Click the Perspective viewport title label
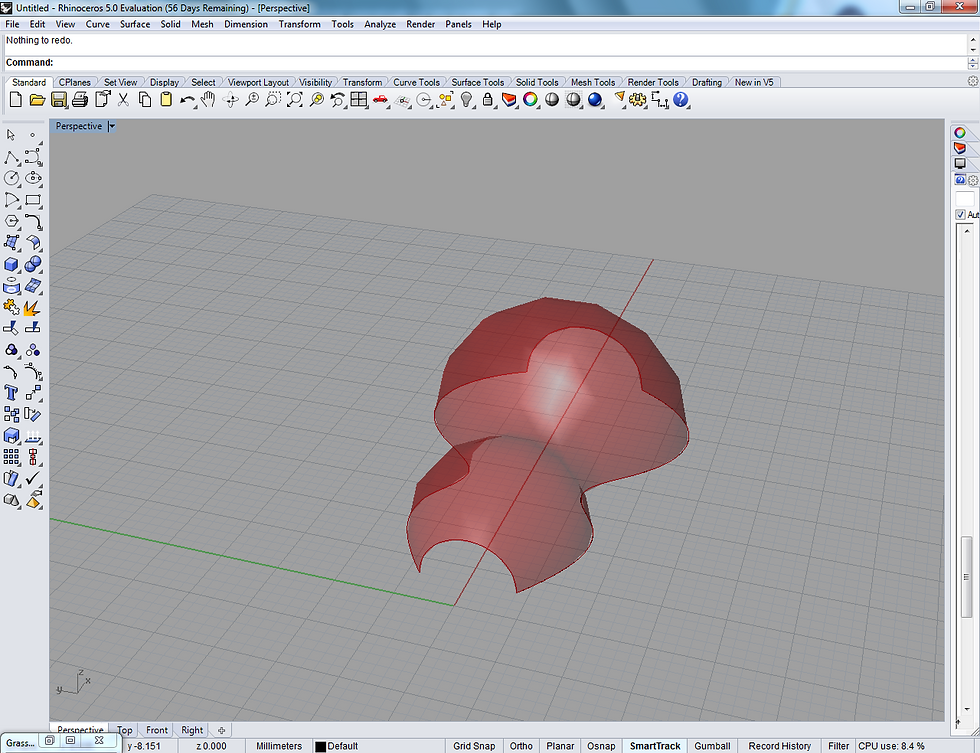Screen dimensions: 980x753 79,126
